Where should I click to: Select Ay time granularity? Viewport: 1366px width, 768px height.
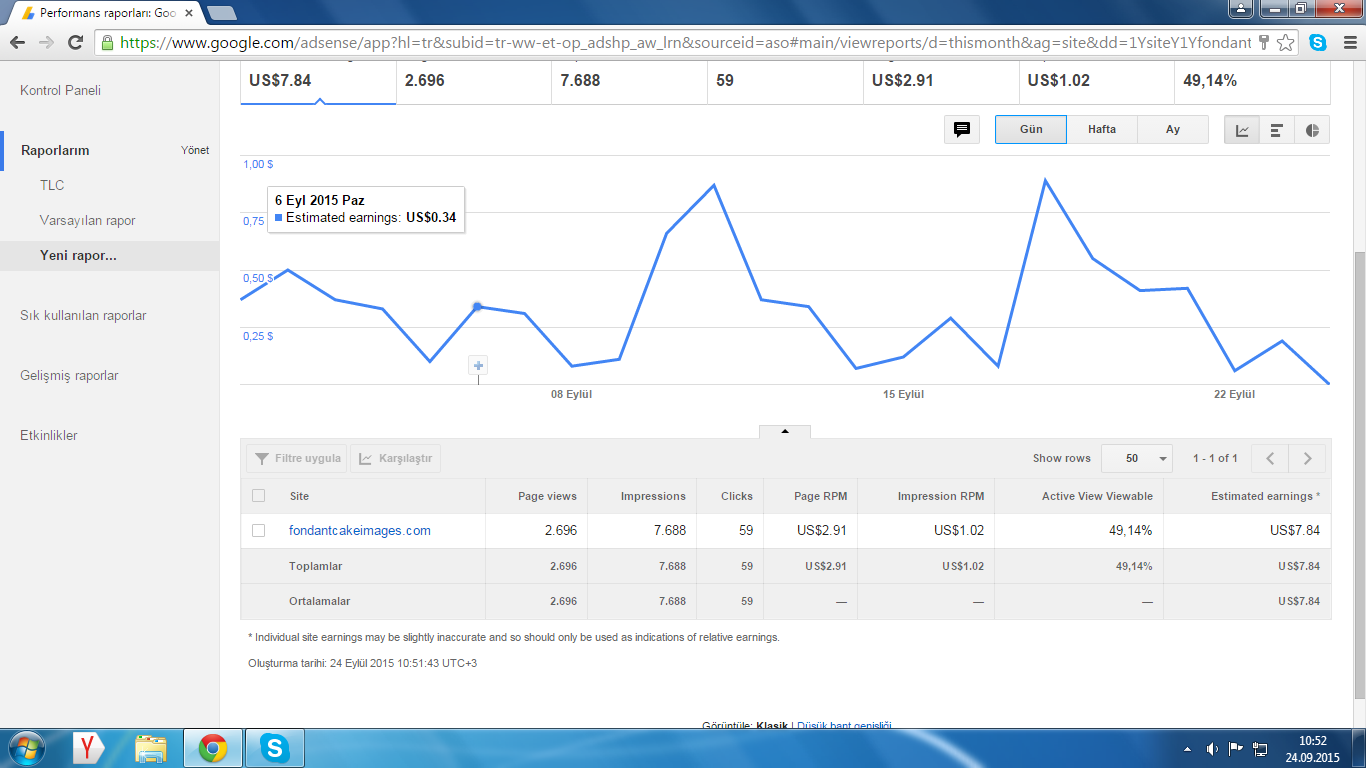pyautogui.click(x=1173, y=130)
